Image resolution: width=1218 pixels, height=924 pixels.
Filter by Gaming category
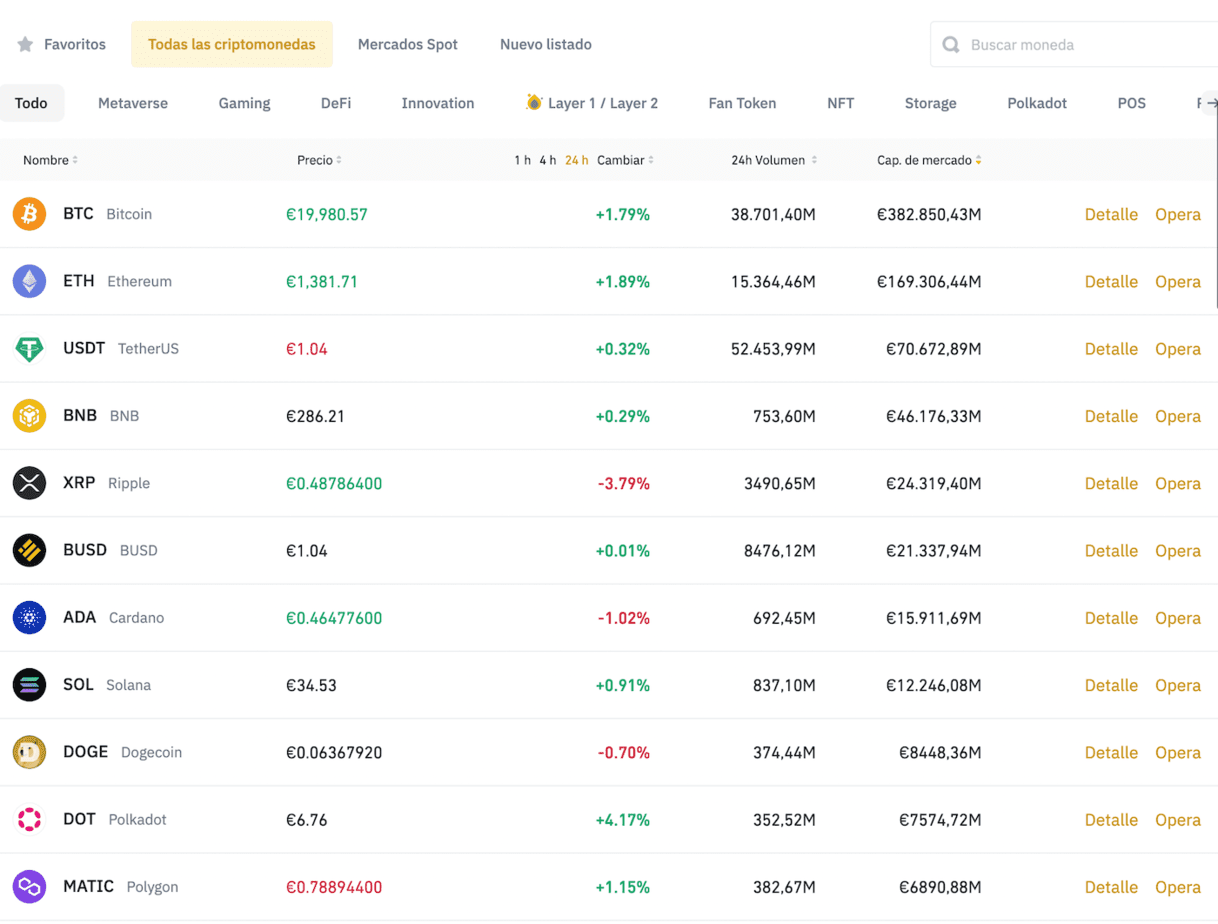pos(245,103)
